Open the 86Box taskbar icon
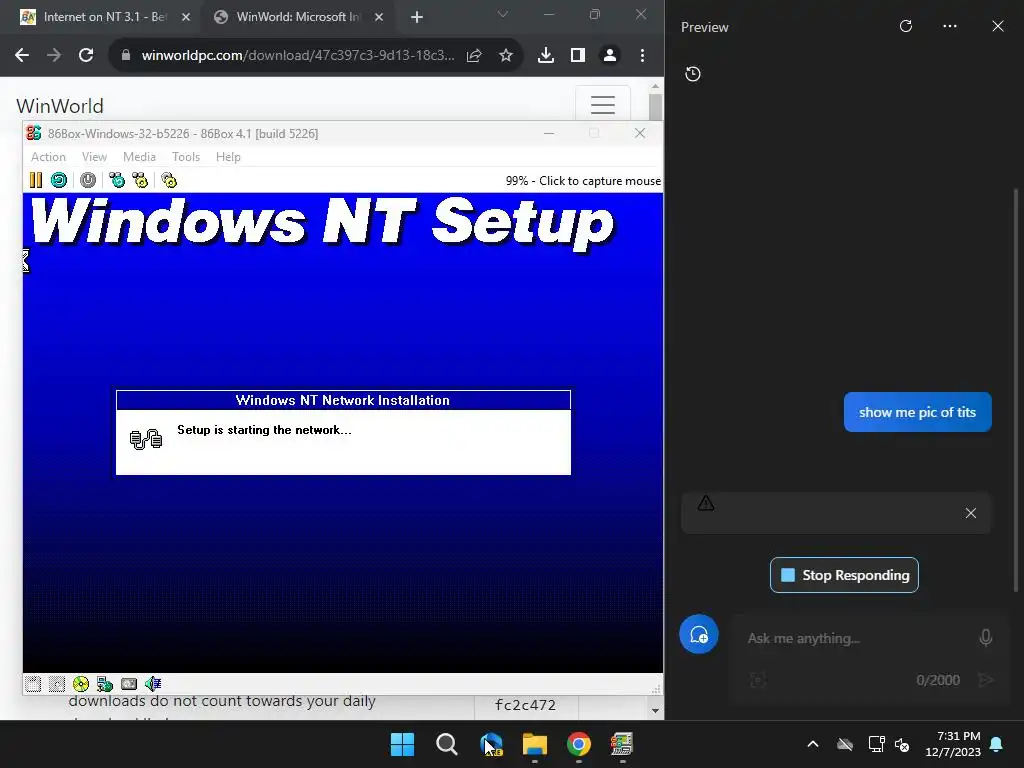Viewport: 1024px width, 768px height. pos(622,744)
